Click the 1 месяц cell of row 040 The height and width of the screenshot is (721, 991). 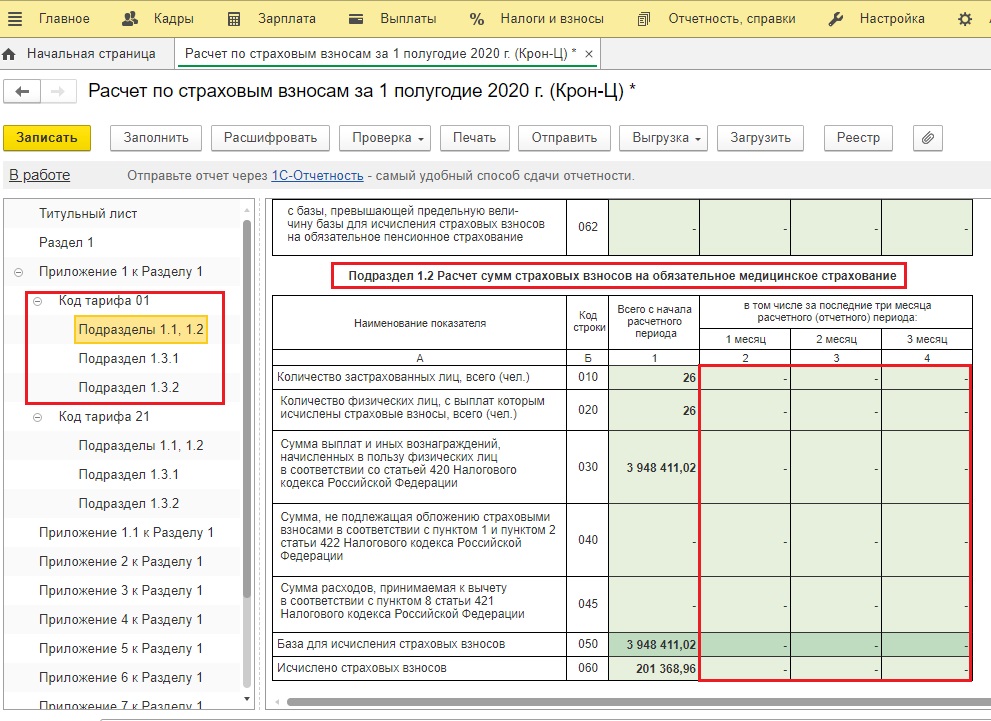[x=745, y=540]
